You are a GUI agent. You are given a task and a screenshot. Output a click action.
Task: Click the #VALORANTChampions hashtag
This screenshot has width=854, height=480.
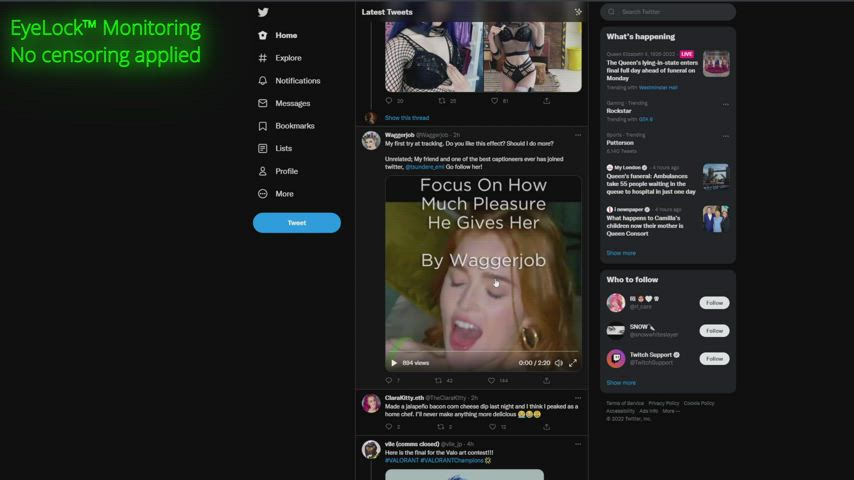(452, 460)
